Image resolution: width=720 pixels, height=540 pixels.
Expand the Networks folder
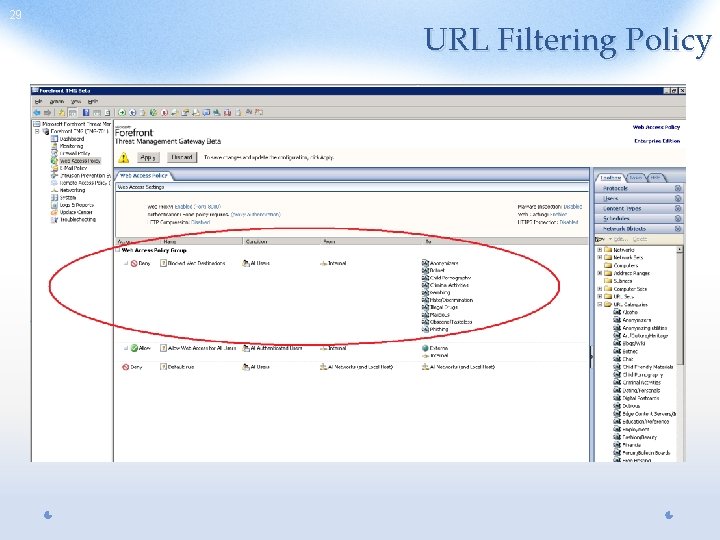click(x=600, y=250)
